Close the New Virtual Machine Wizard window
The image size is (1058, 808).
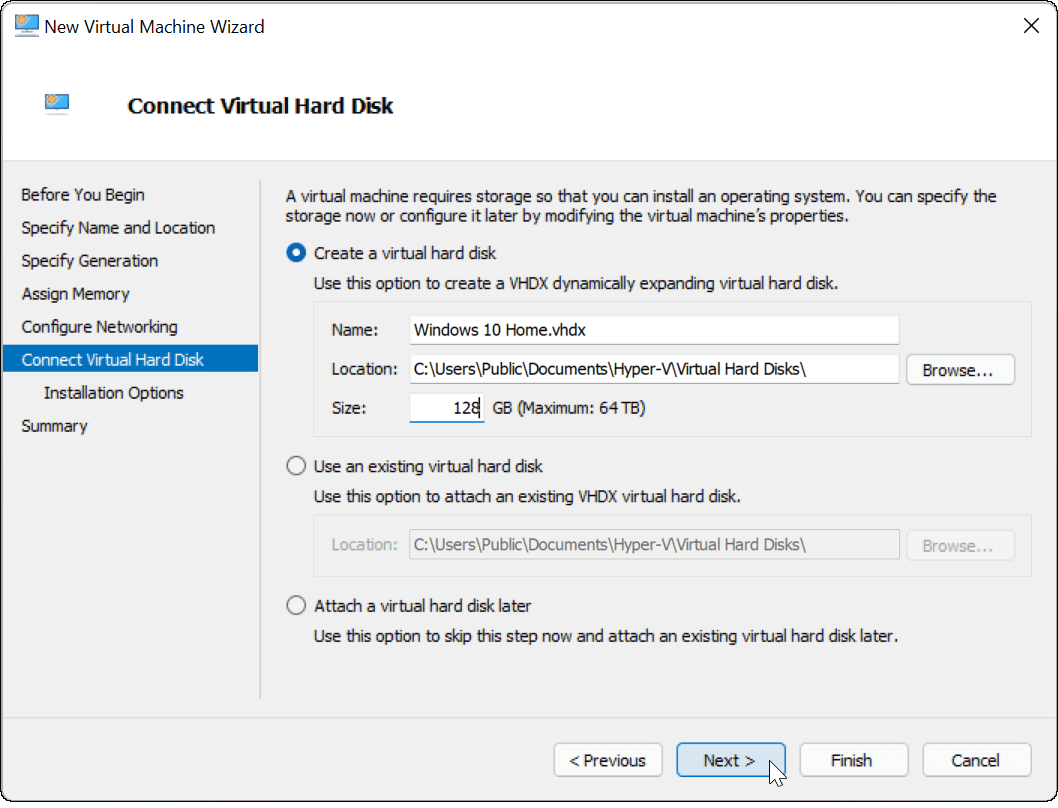(1031, 27)
